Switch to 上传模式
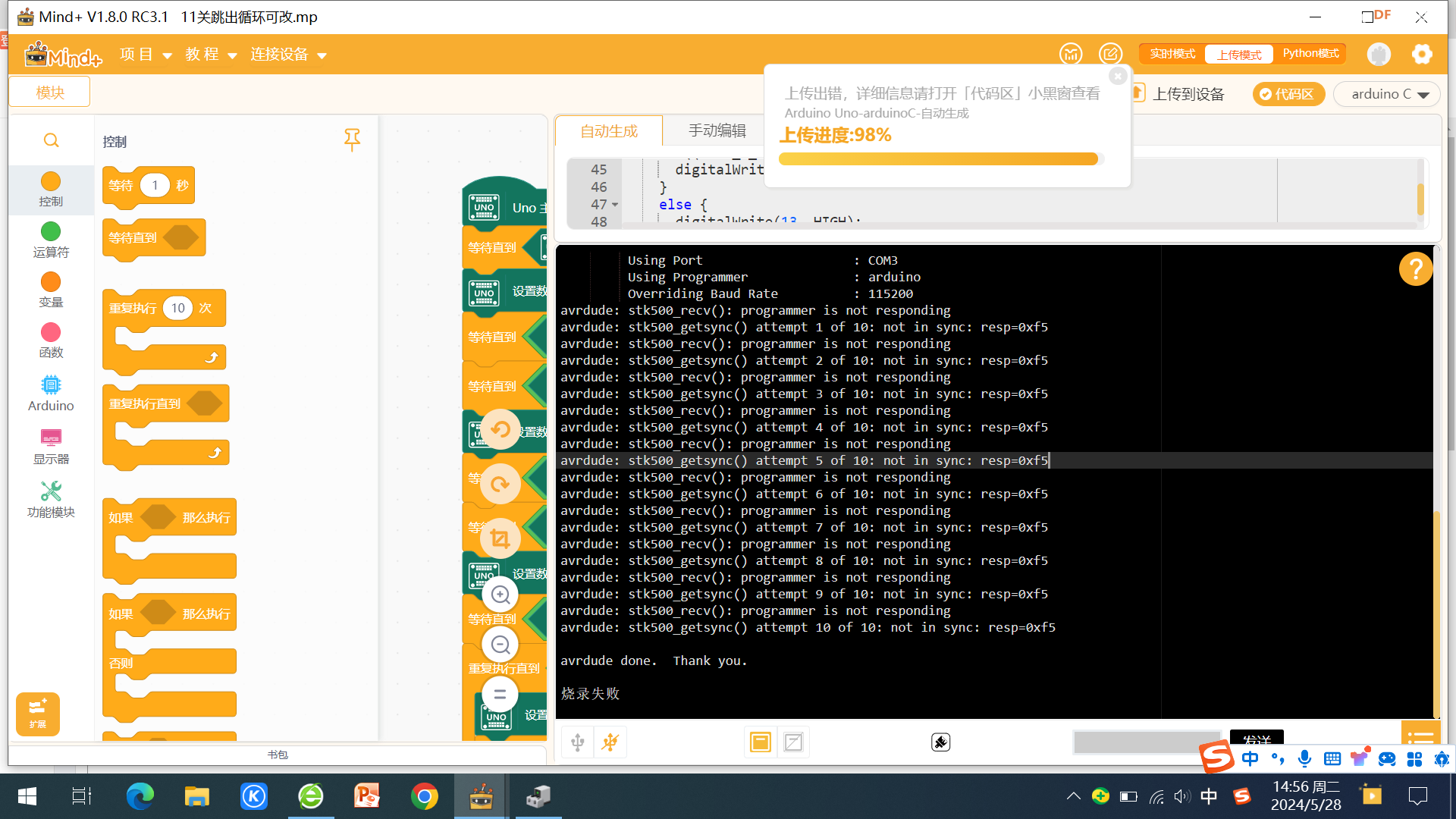 1239,55
